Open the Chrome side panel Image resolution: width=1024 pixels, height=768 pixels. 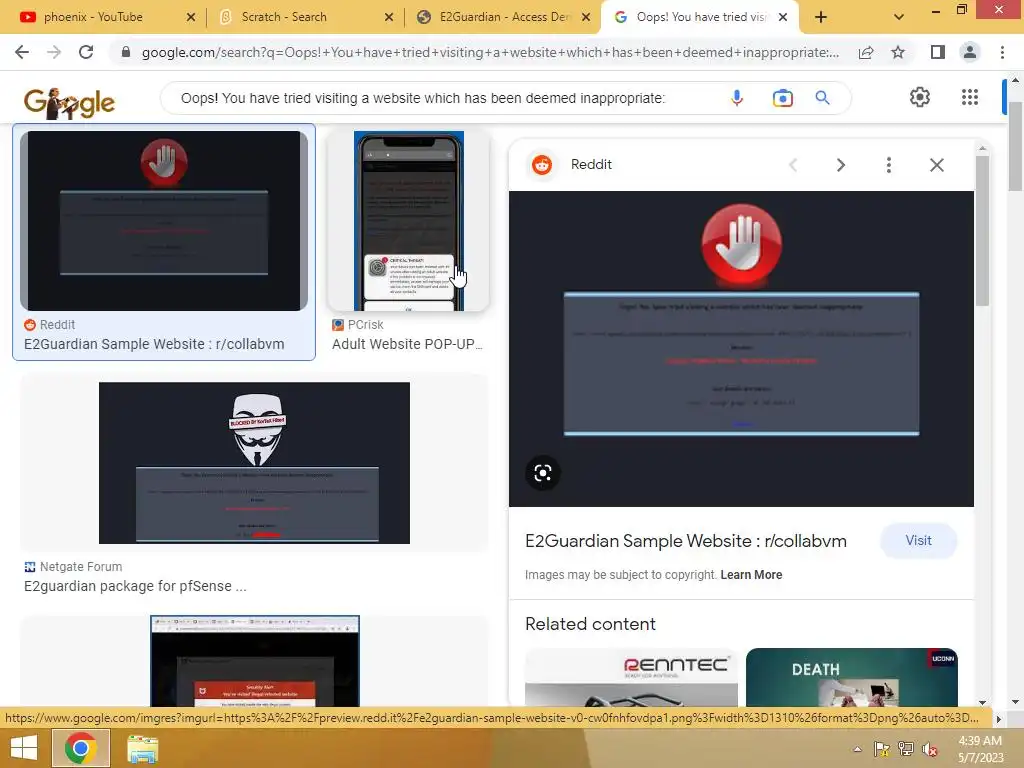coord(938,52)
